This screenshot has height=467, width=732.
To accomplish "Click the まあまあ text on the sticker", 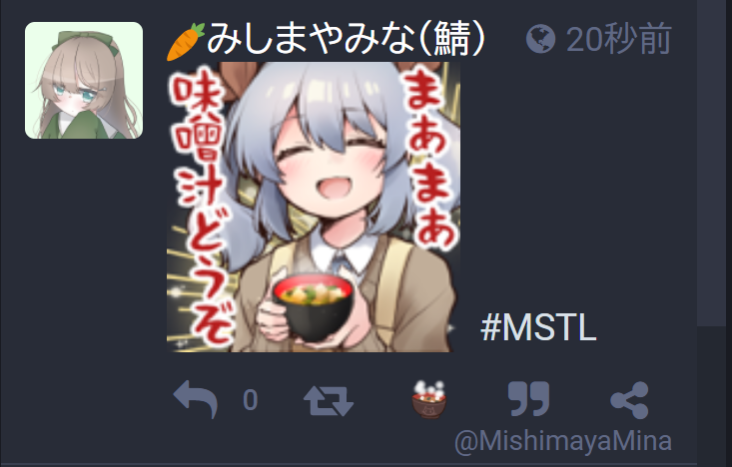I will click(427, 161).
